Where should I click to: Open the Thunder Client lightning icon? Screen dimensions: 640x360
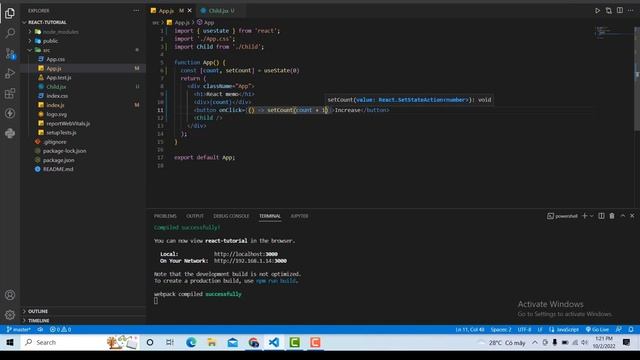pos(10,113)
